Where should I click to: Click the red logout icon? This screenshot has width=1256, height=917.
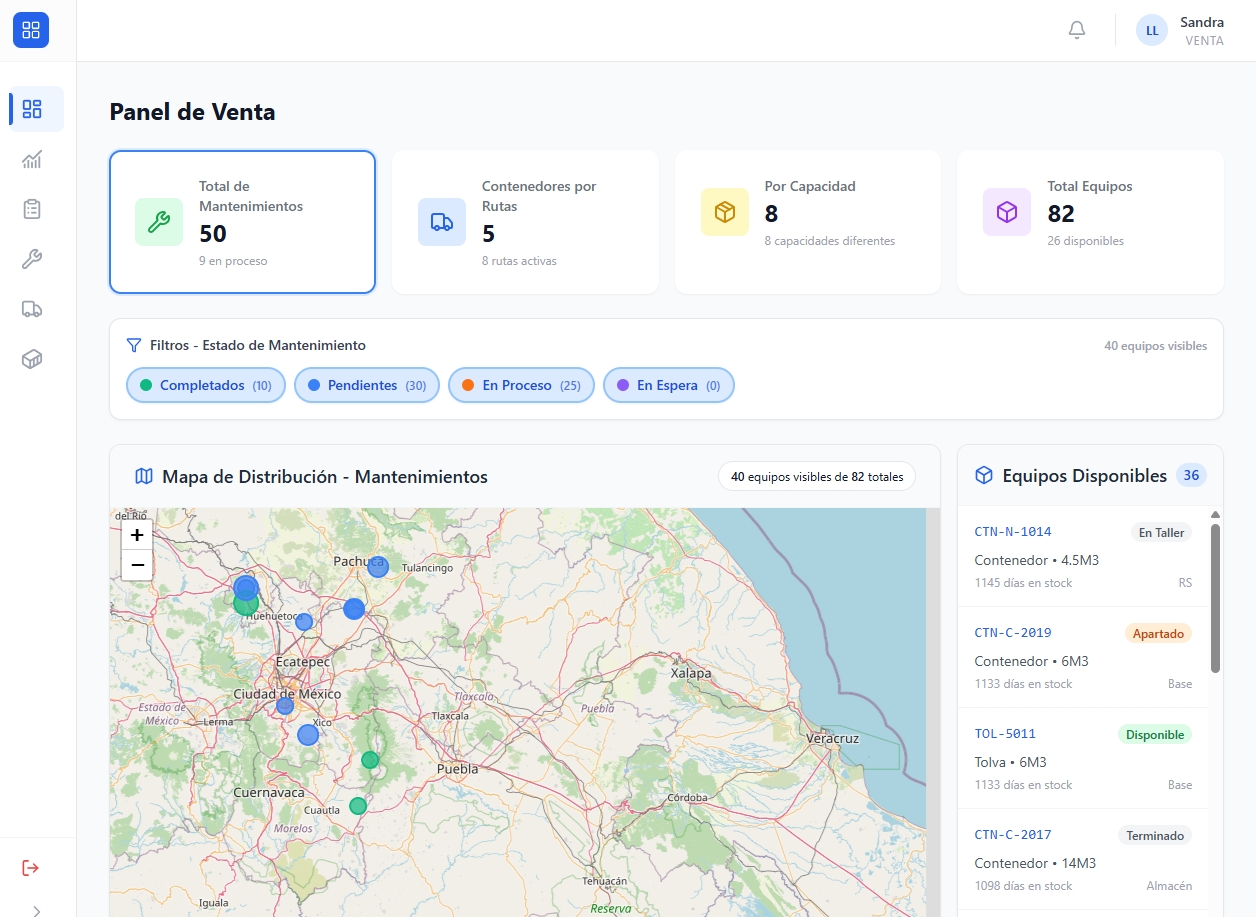[x=31, y=867]
